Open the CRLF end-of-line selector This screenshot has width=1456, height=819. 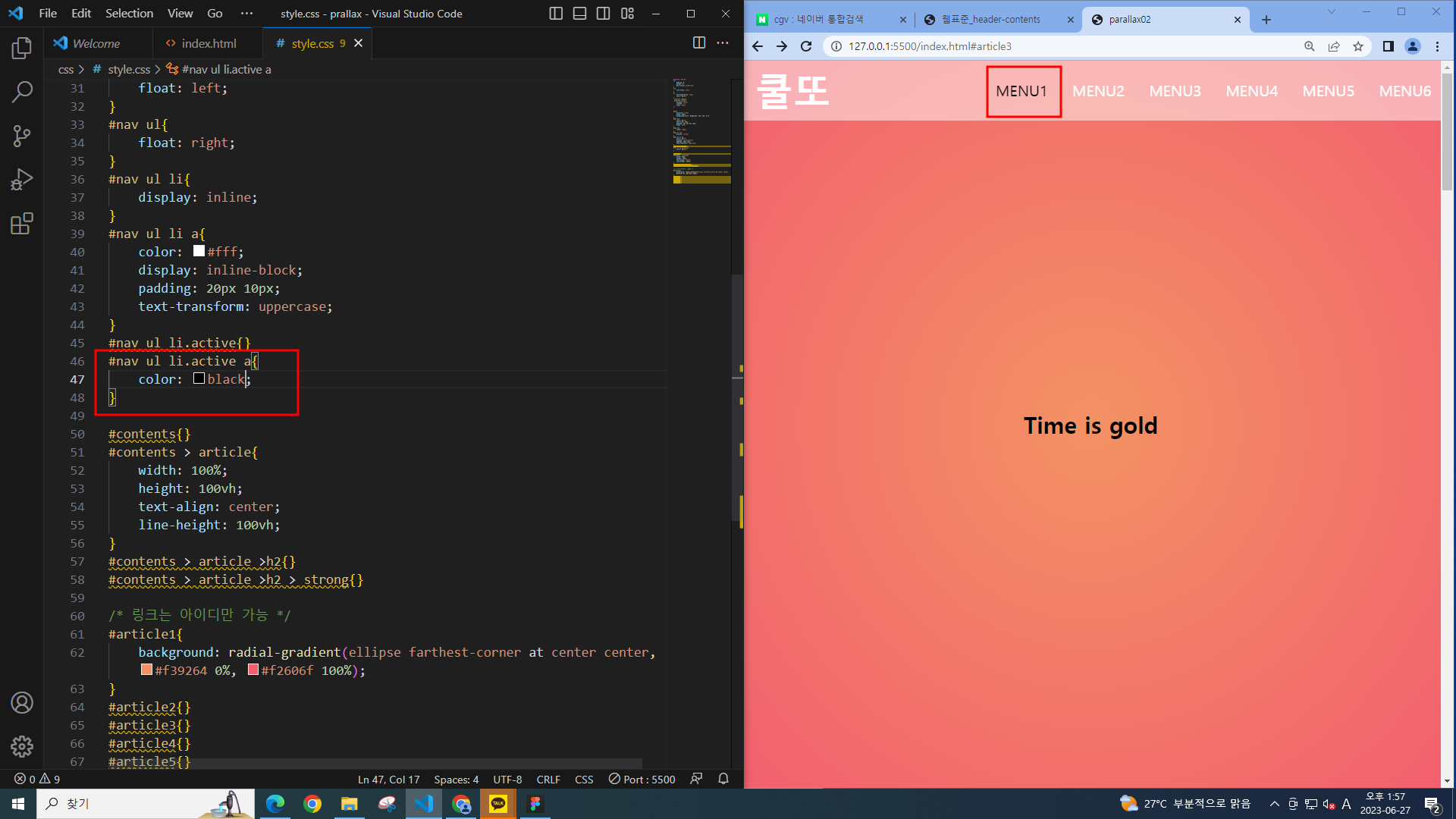(548, 779)
